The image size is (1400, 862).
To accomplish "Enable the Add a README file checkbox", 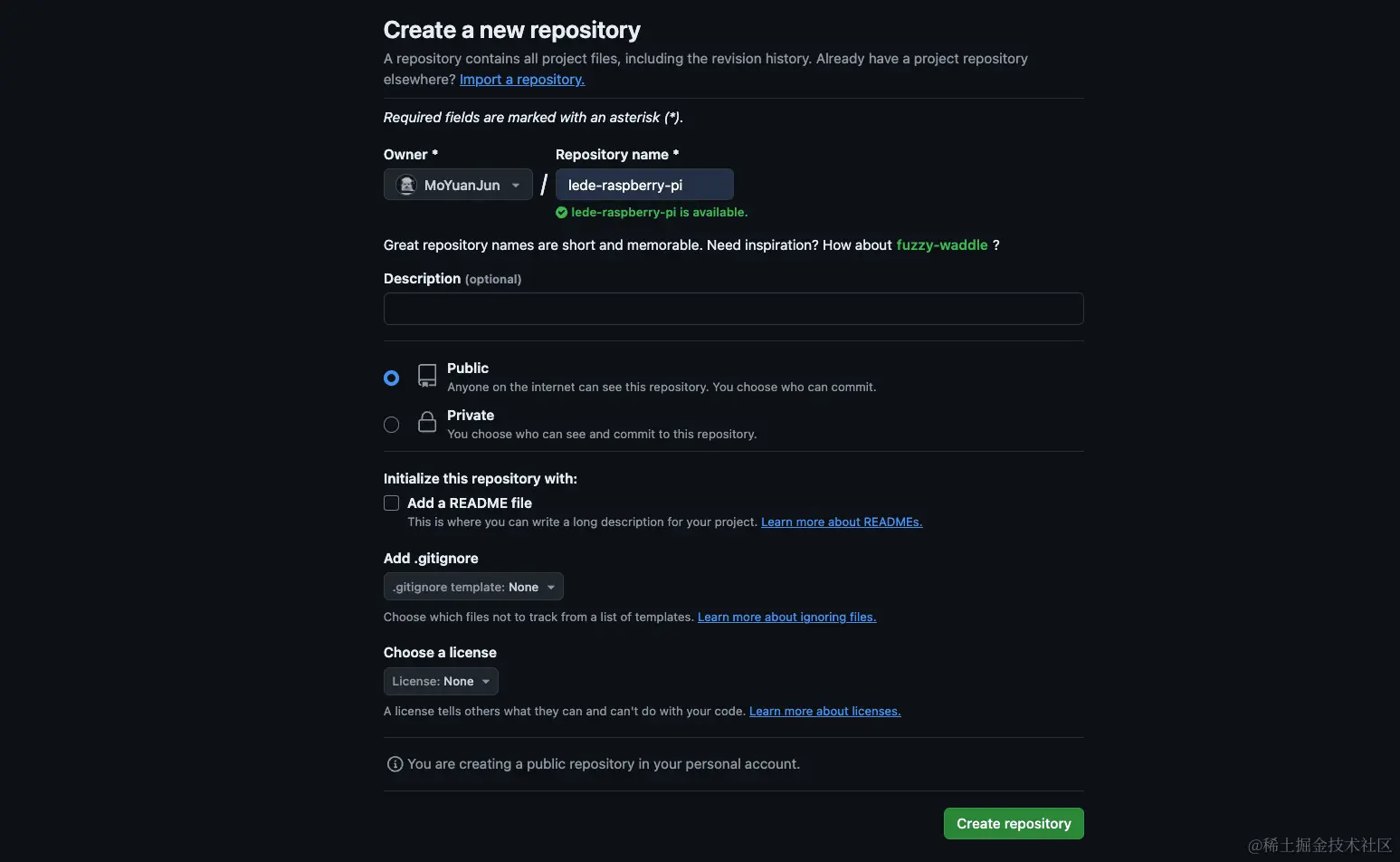I will click(391, 503).
